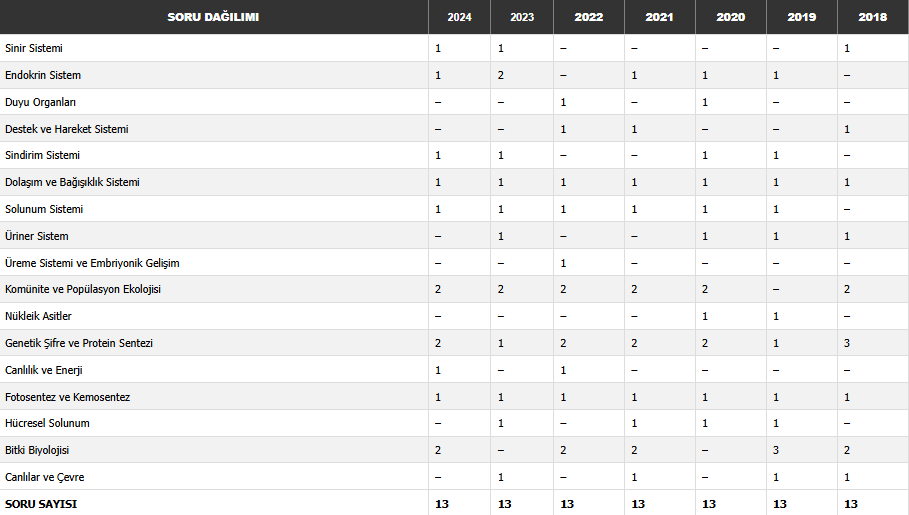Click the Duyu Organları row label
This screenshot has width=909, height=515.
click(x=40, y=102)
